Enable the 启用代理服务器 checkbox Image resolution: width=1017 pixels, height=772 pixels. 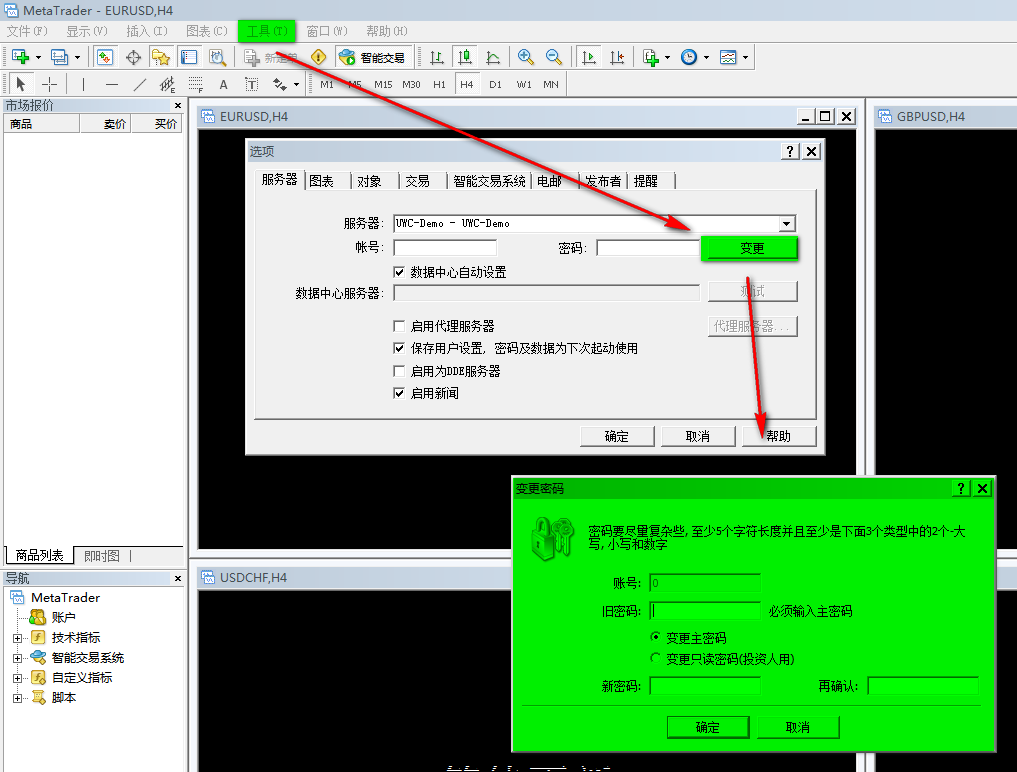coord(397,326)
